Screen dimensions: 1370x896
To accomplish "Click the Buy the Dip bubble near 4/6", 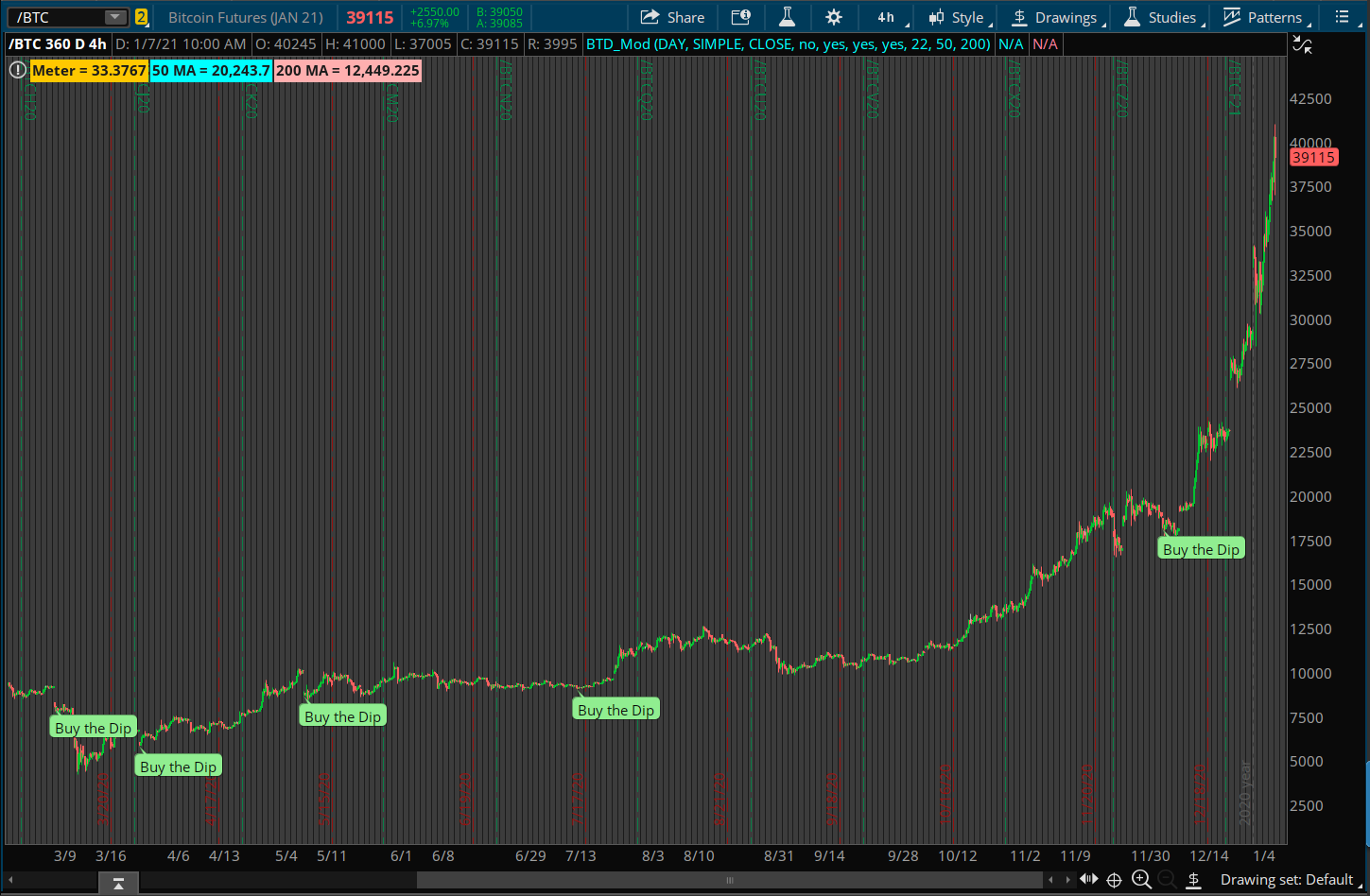I will click(x=178, y=767).
